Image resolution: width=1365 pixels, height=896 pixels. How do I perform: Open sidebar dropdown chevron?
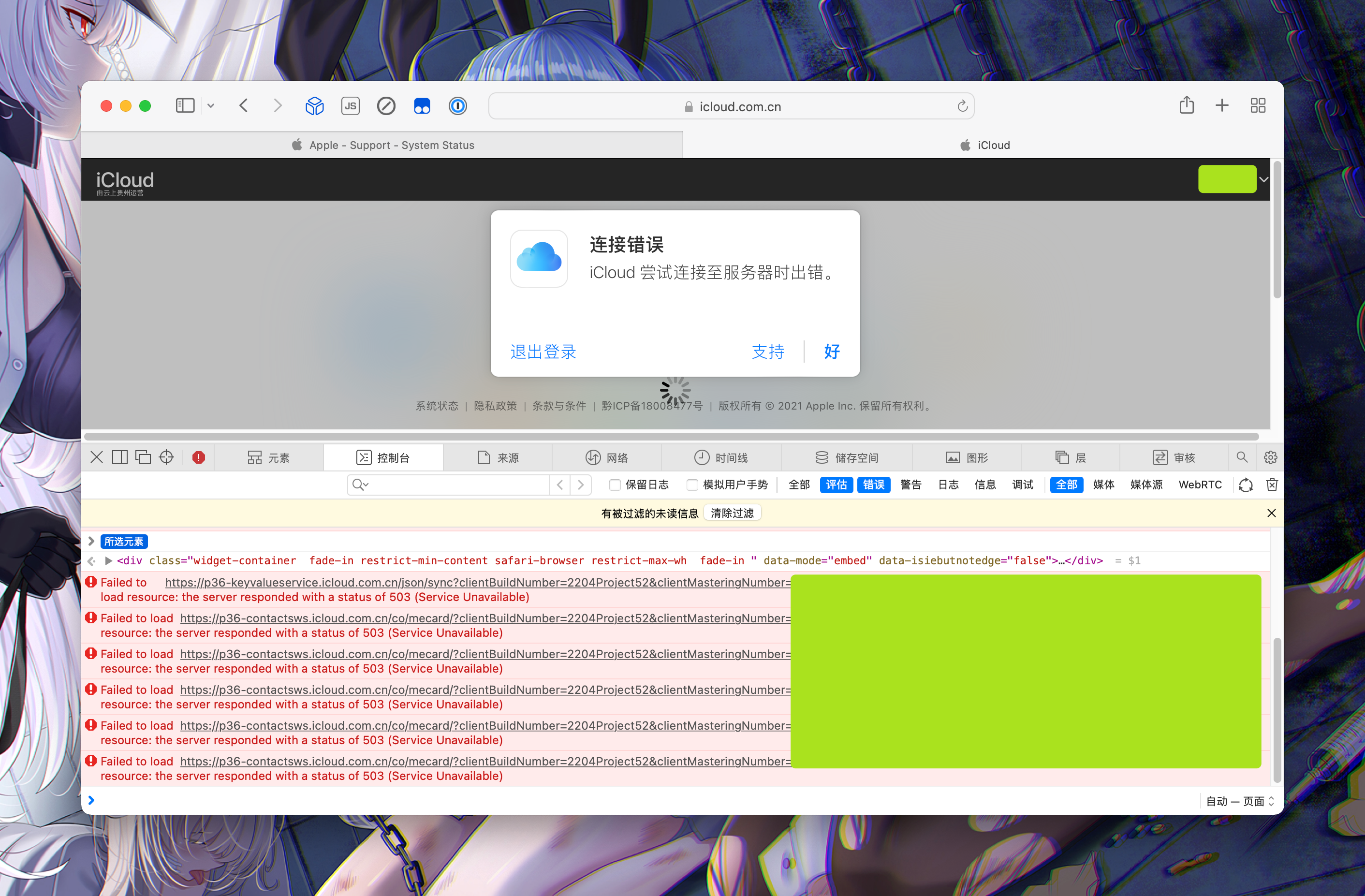(211, 106)
